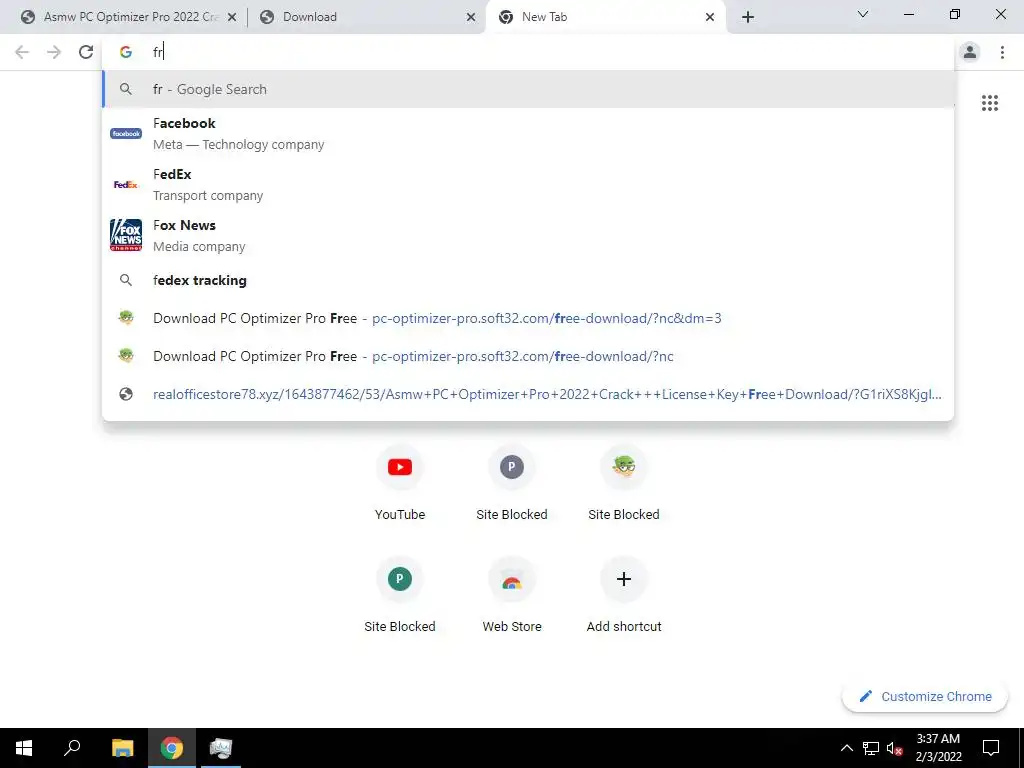Viewport: 1024px width, 768px height.
Task: Select the Facebook suggestion
Action: [528, 134]
